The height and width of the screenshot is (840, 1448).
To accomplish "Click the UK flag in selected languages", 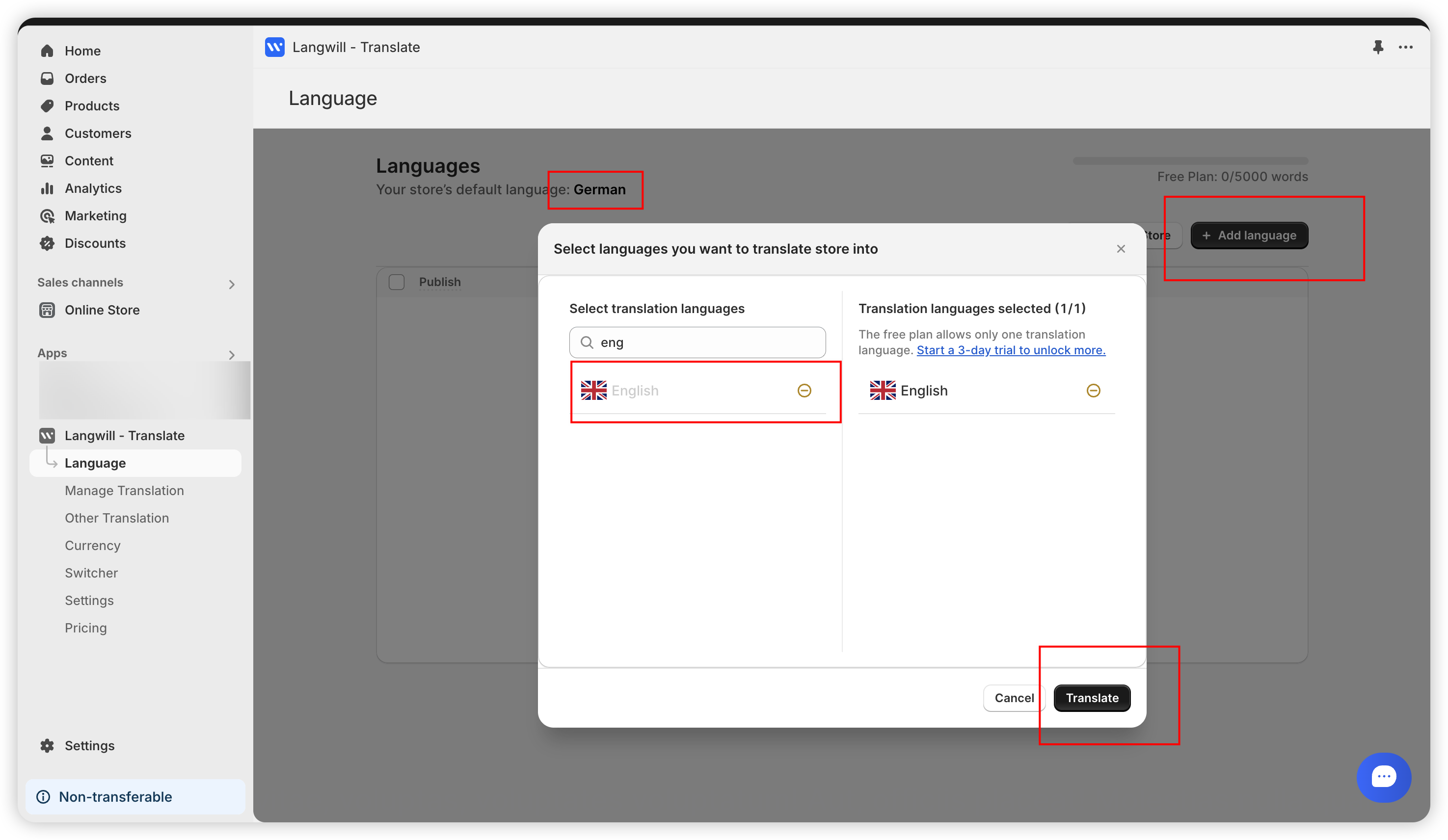I will coord(883,391).
